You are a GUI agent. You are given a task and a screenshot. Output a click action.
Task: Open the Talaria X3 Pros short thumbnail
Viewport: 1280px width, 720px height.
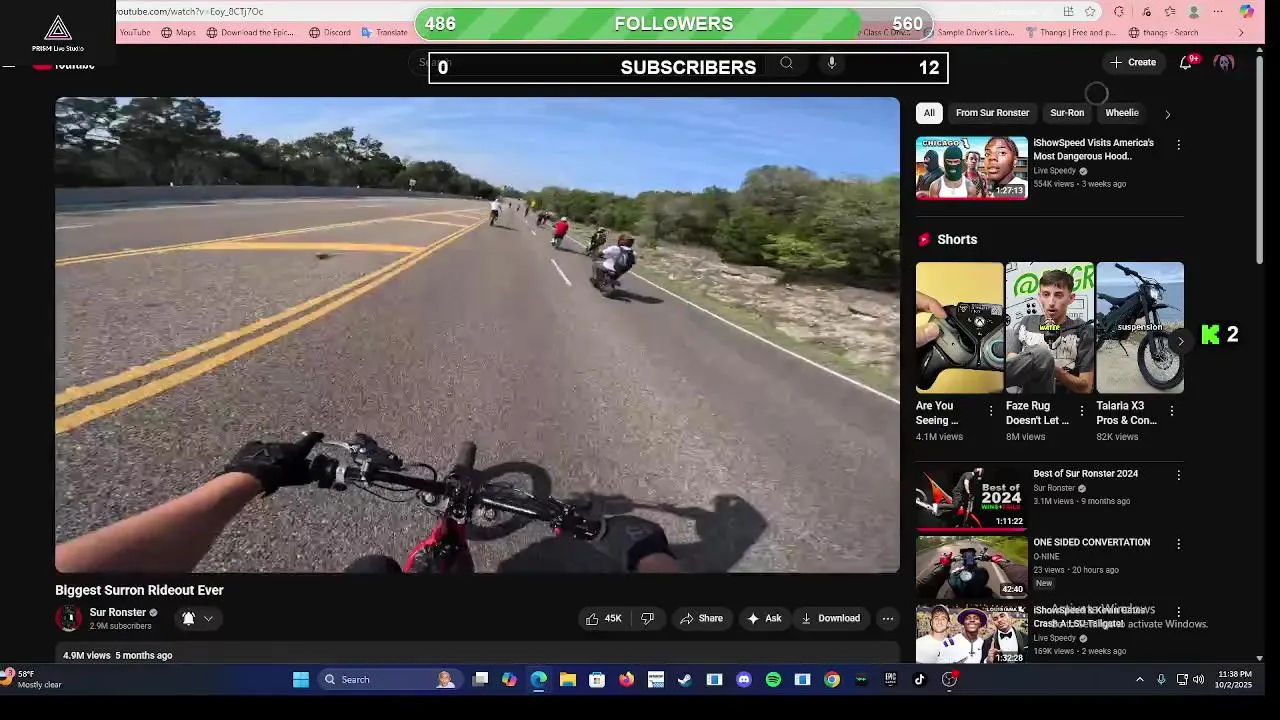[1140, 328]
